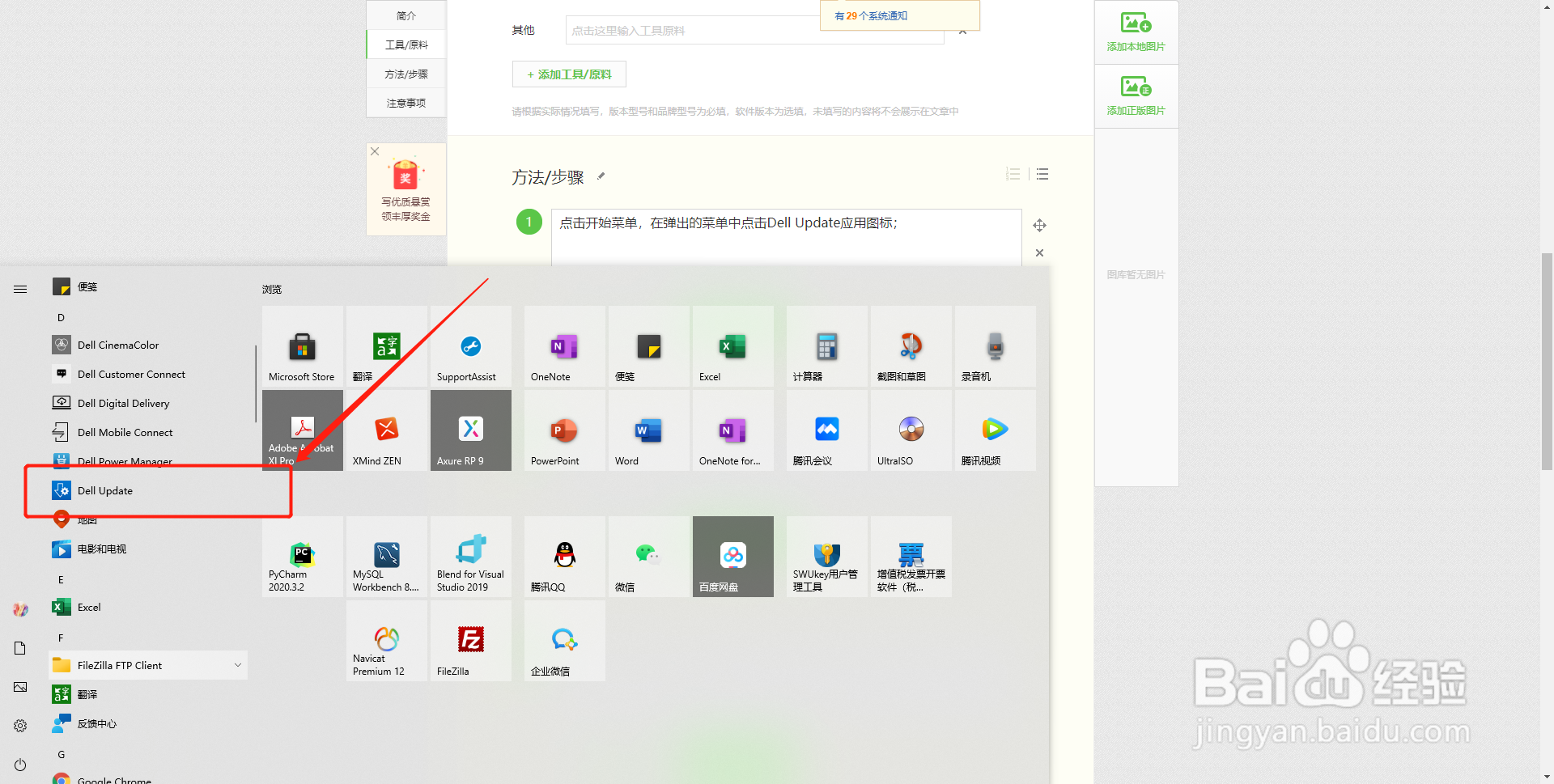
Task: Open the PowerPoint tile
Action: [x=565, y=430]
